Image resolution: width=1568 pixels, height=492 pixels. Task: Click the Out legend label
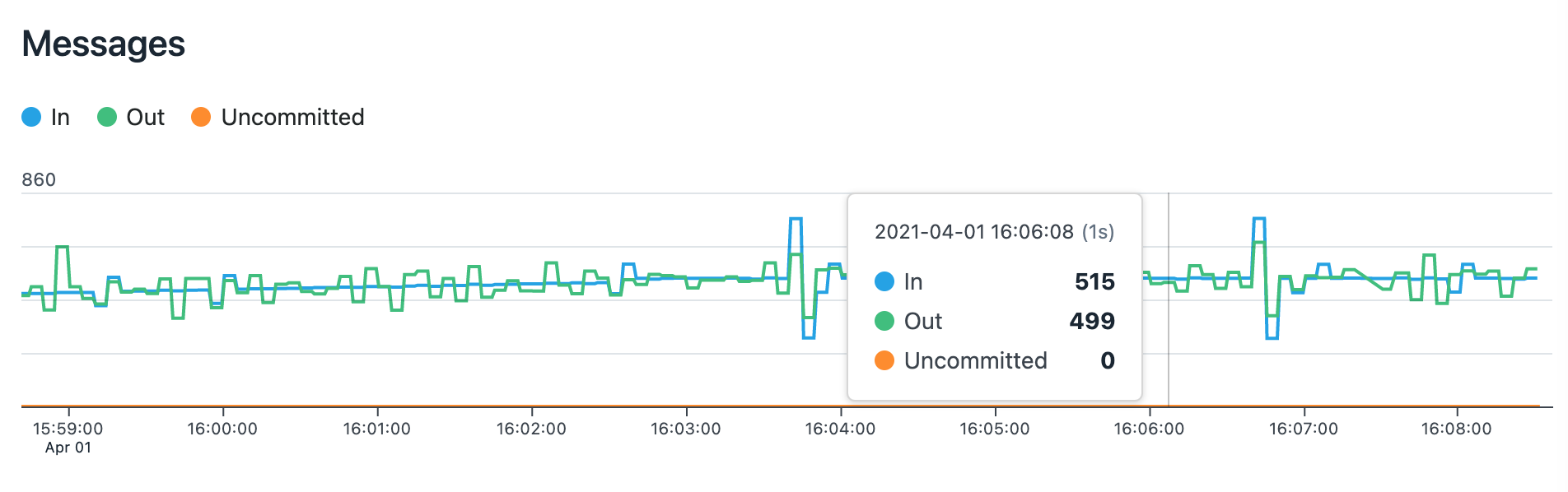click(146, 117)
